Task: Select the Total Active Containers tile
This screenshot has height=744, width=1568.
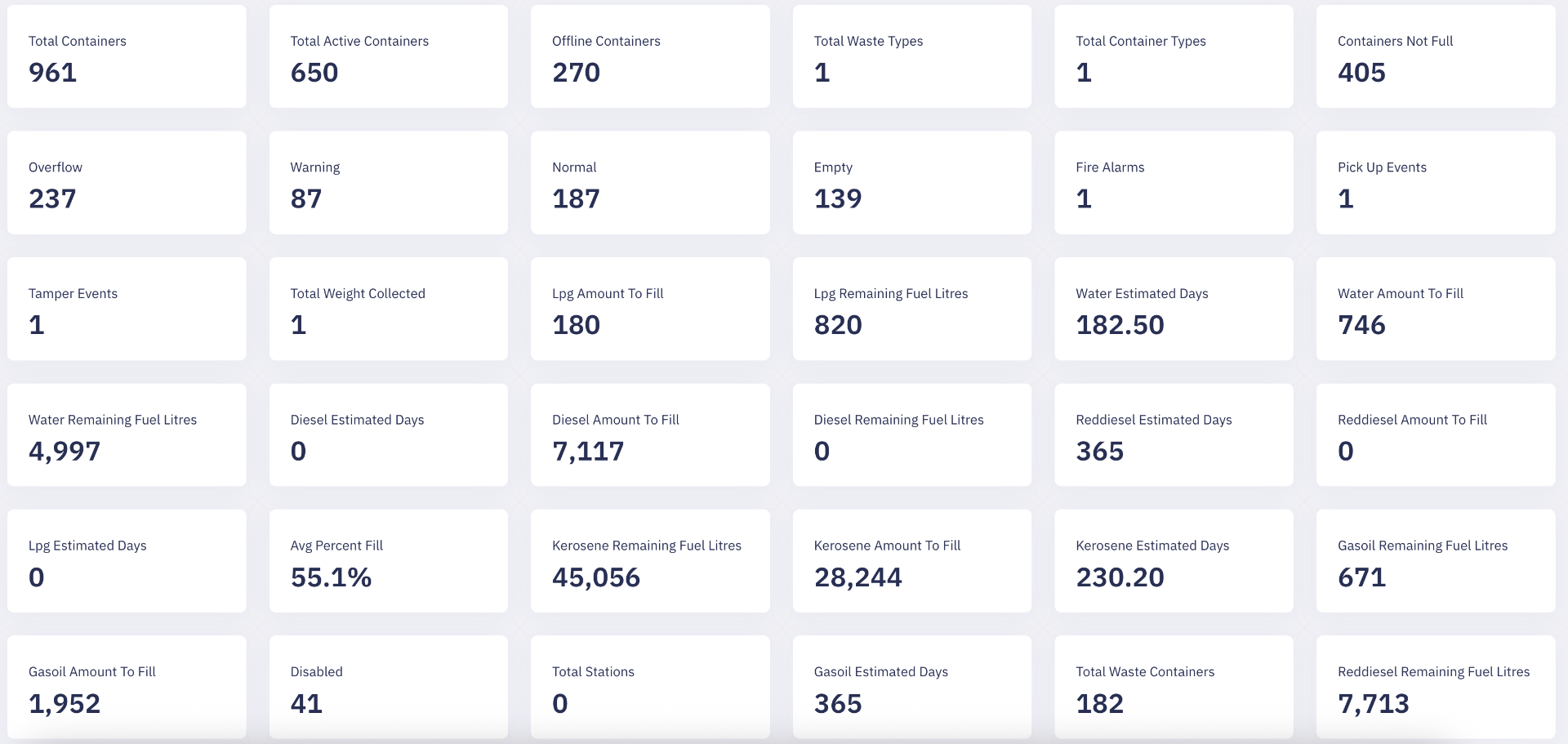Action: 389,56
